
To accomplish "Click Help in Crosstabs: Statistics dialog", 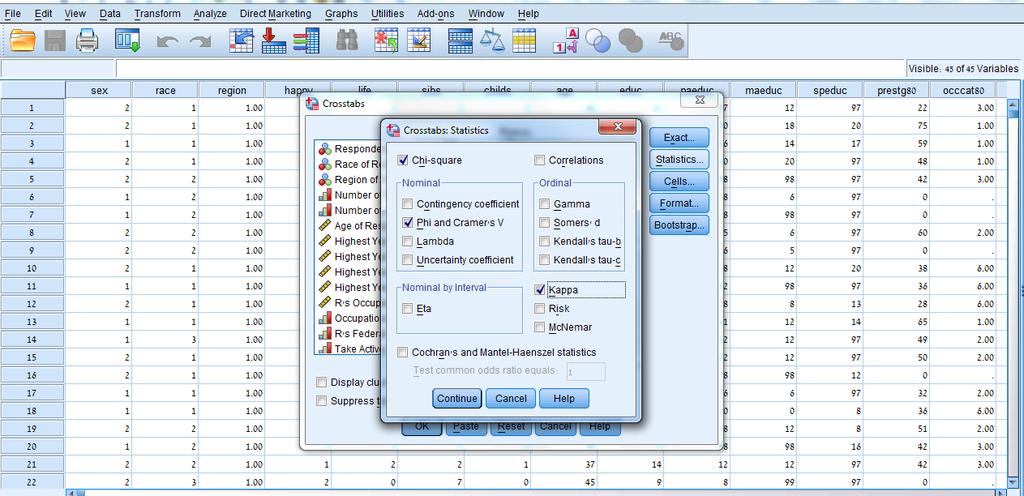I will pyautogui.click(x=564, y=398).
